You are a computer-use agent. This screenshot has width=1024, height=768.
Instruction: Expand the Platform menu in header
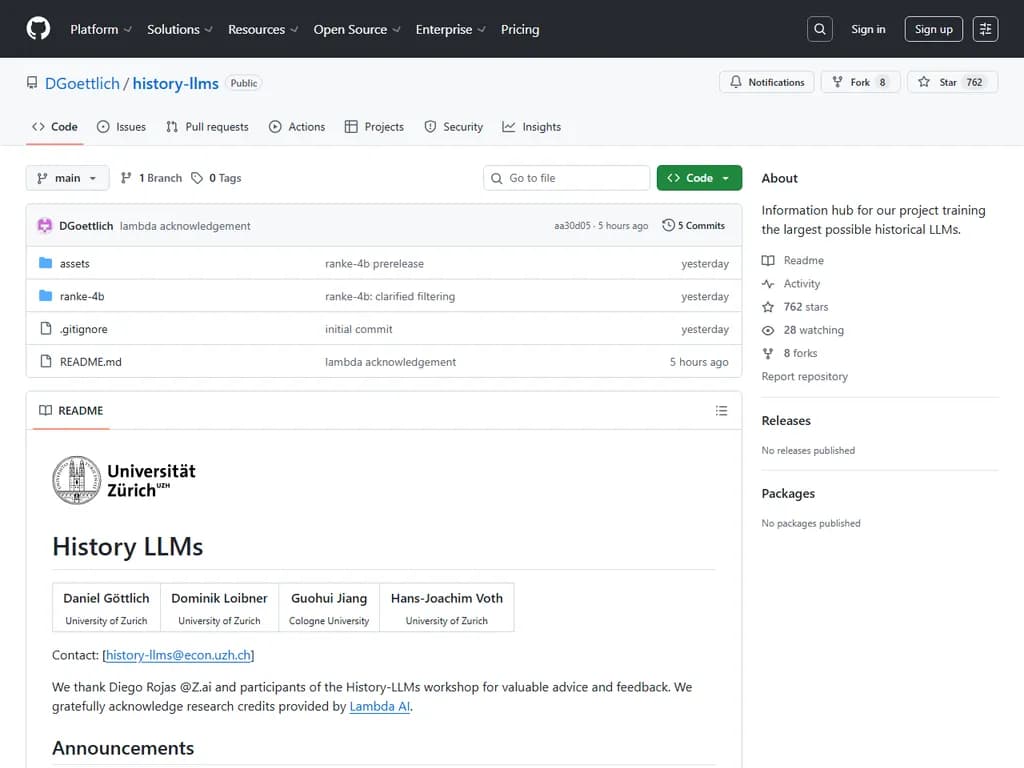pyautogui.click(x=101, y=29)
